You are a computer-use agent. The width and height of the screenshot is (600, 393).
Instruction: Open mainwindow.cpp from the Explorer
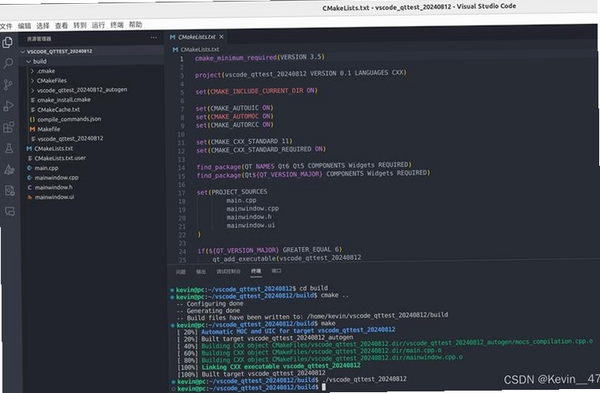point(56,178)
